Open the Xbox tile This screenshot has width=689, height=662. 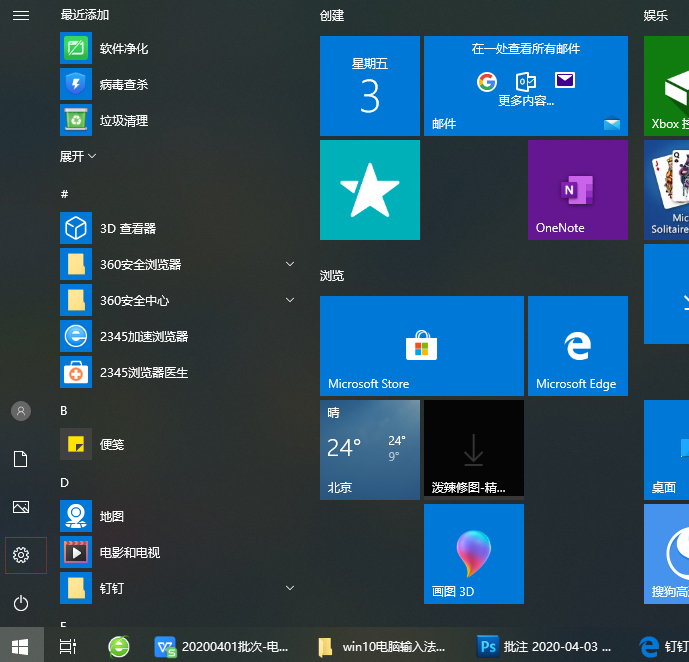667,86
